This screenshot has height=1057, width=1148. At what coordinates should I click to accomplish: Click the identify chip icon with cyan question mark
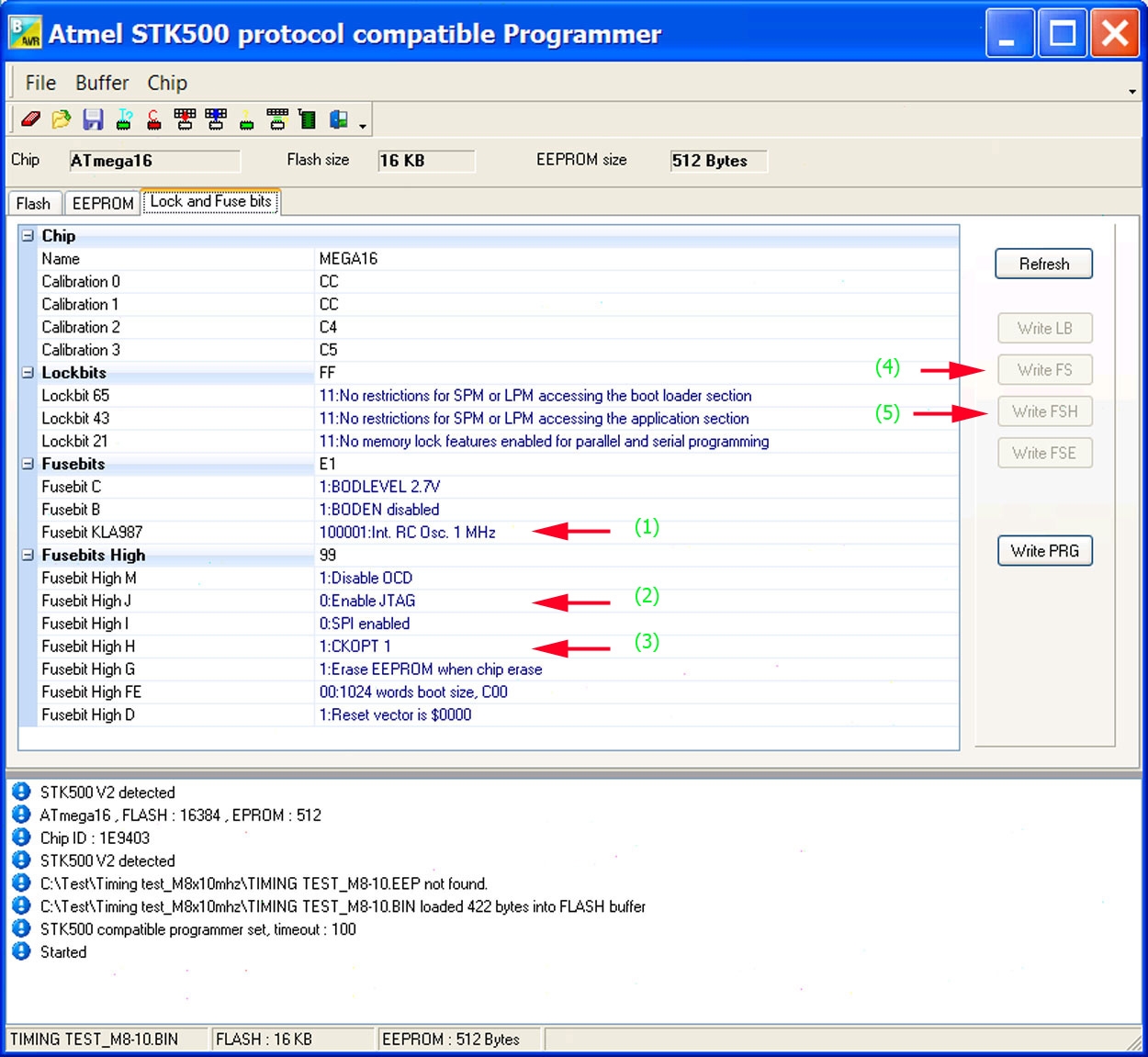124,119
